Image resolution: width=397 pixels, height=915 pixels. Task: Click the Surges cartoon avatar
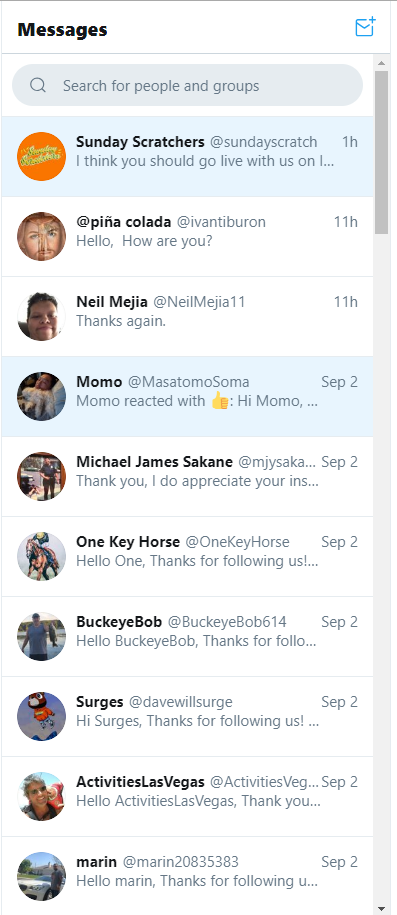pos(41,716)
